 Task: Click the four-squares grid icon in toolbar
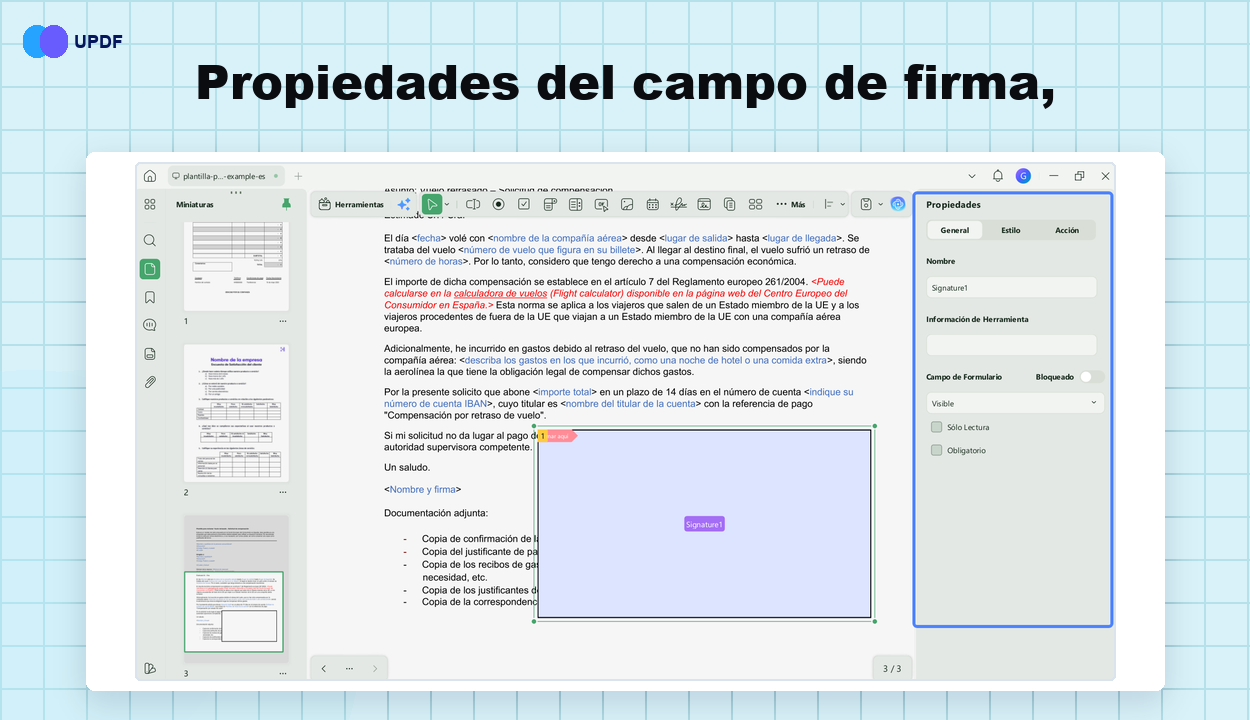pyautogui.click(x=755, y=204)
